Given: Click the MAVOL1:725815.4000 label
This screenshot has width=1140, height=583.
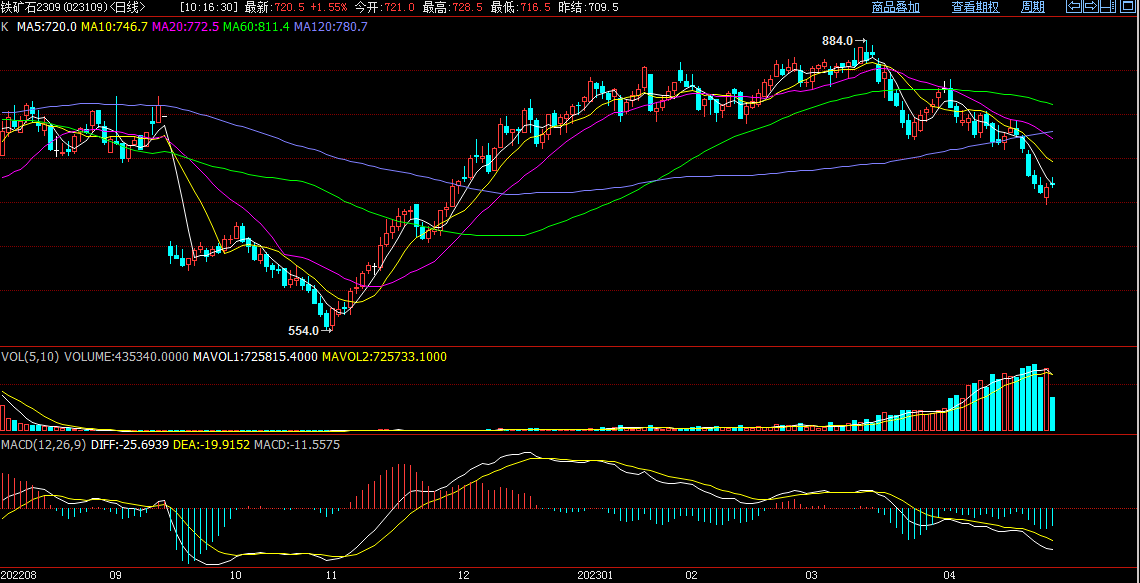Looking at the screenshot, I should [x=254, y=357].
